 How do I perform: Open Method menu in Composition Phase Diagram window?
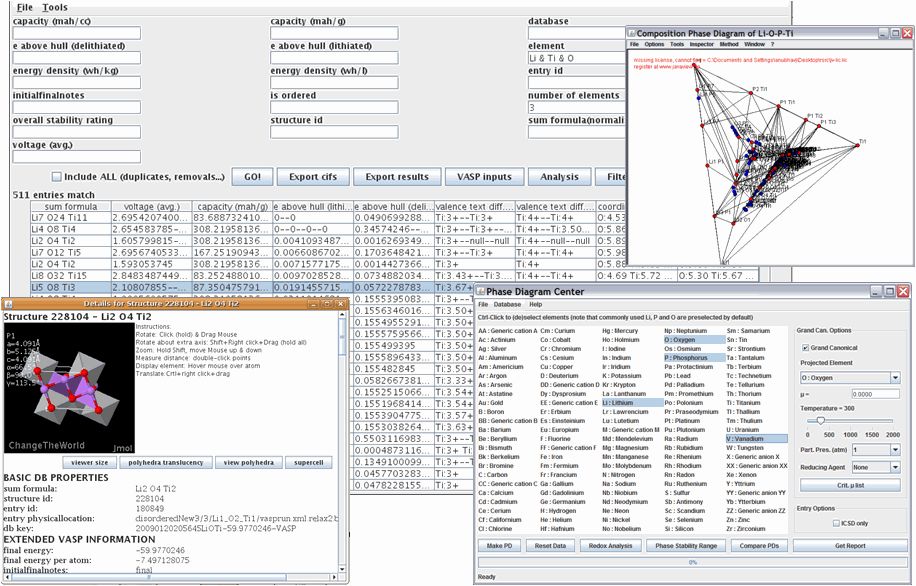pos(728,44)
